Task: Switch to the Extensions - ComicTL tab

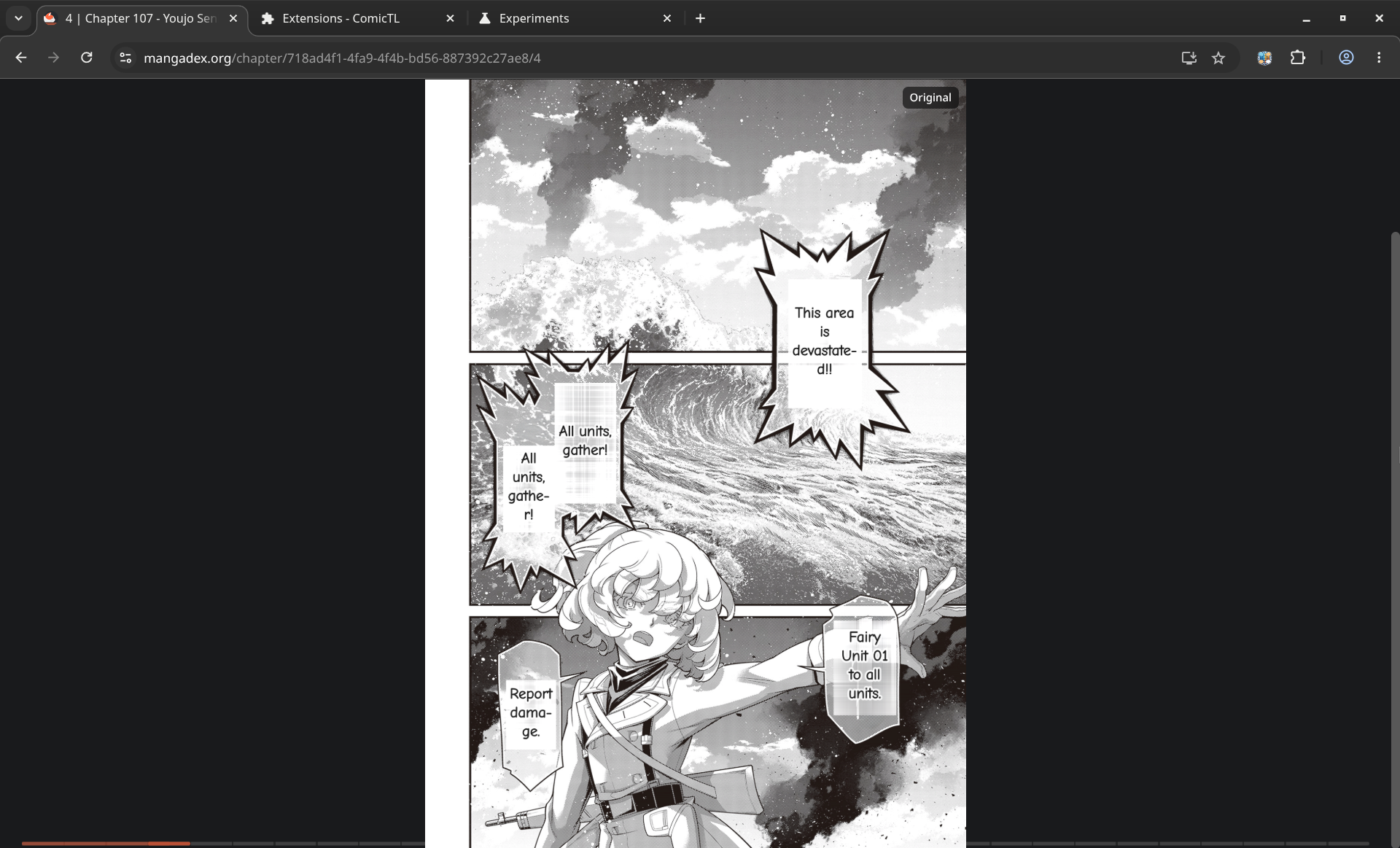Action: pos(357,18)
